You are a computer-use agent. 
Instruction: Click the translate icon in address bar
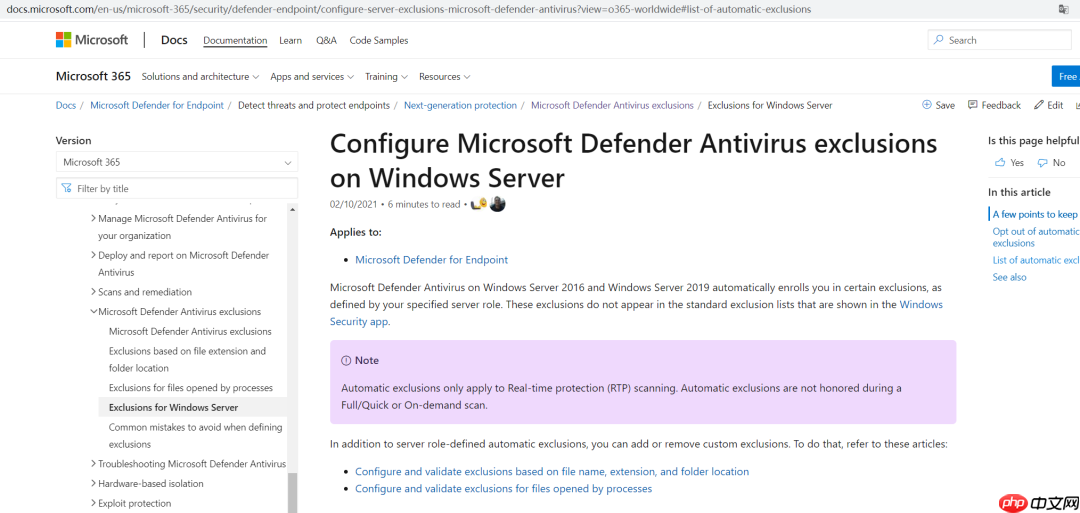tap(1063, 9)
